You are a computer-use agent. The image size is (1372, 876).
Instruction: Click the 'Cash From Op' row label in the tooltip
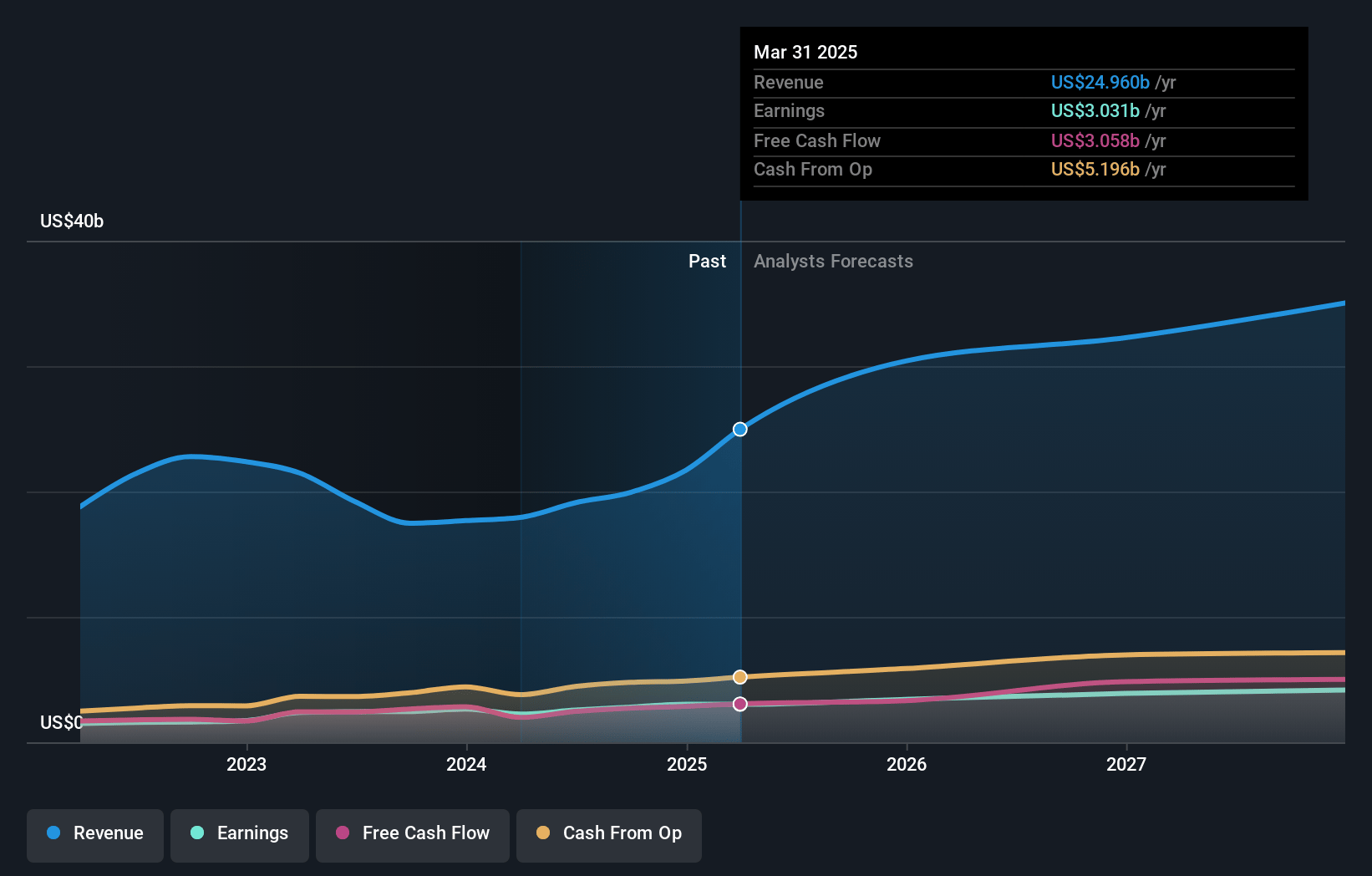pos(813,169)
